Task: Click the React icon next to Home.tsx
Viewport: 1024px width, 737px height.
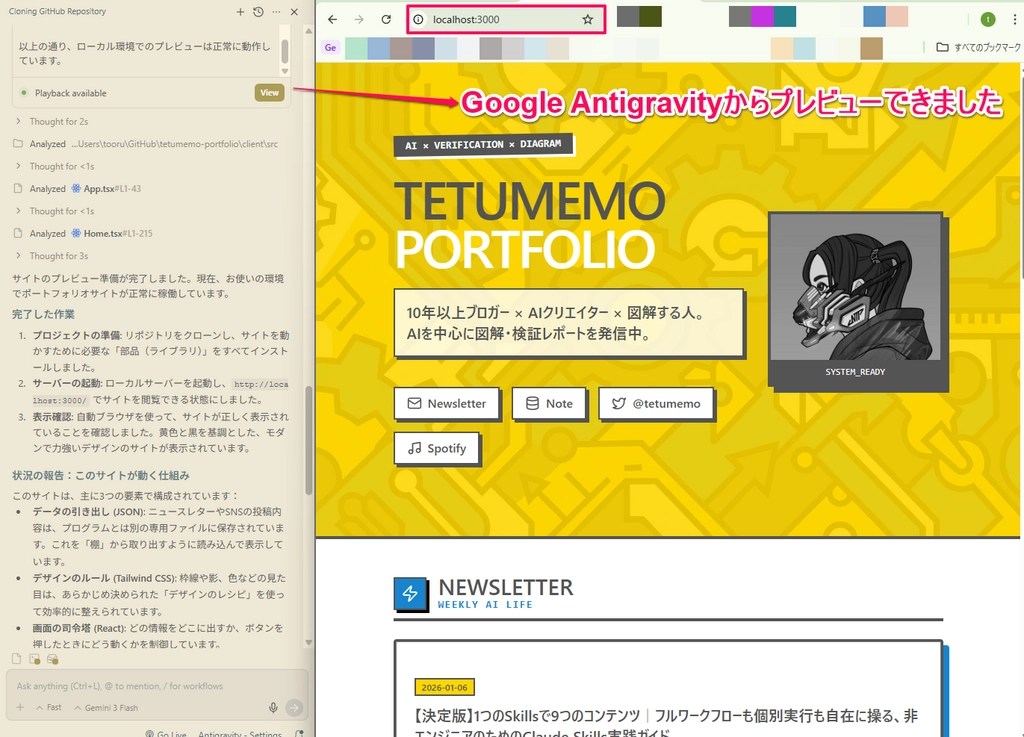Action: tap(76, 233)
